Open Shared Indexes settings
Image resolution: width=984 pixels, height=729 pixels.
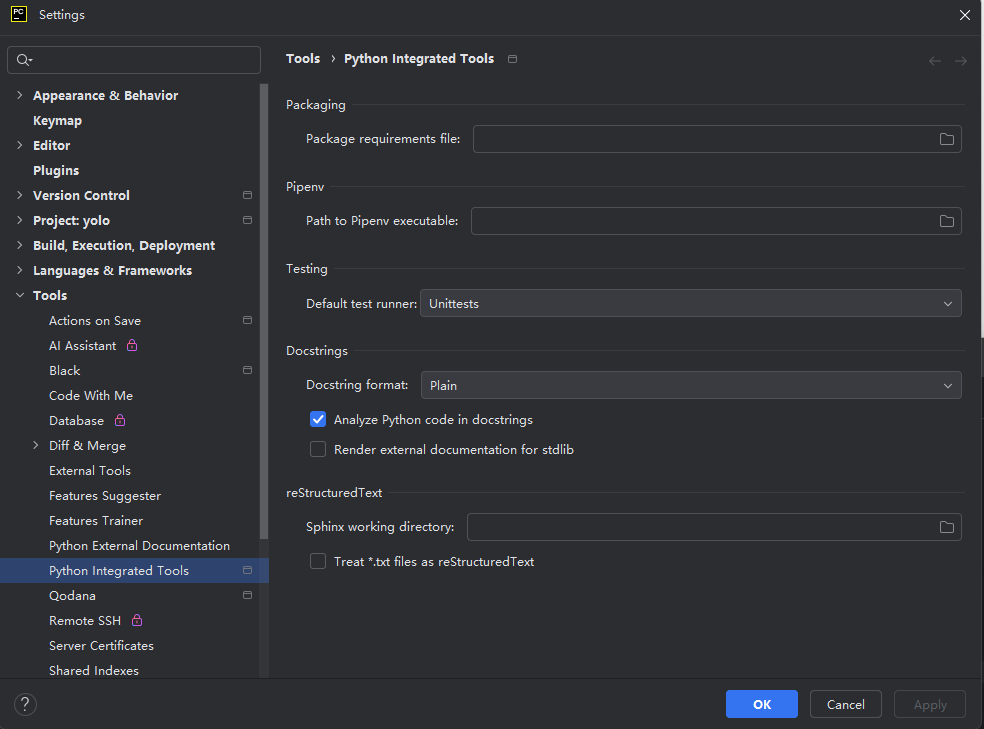point(94,671)
